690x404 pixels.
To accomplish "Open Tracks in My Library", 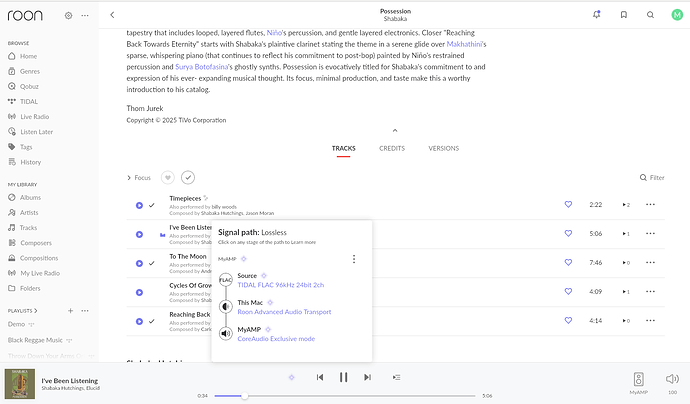I will tap(22, 228).
